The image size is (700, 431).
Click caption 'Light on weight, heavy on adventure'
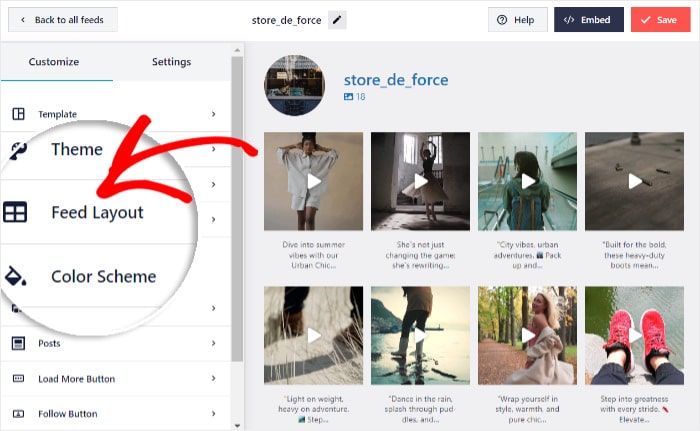coord(314,409)
